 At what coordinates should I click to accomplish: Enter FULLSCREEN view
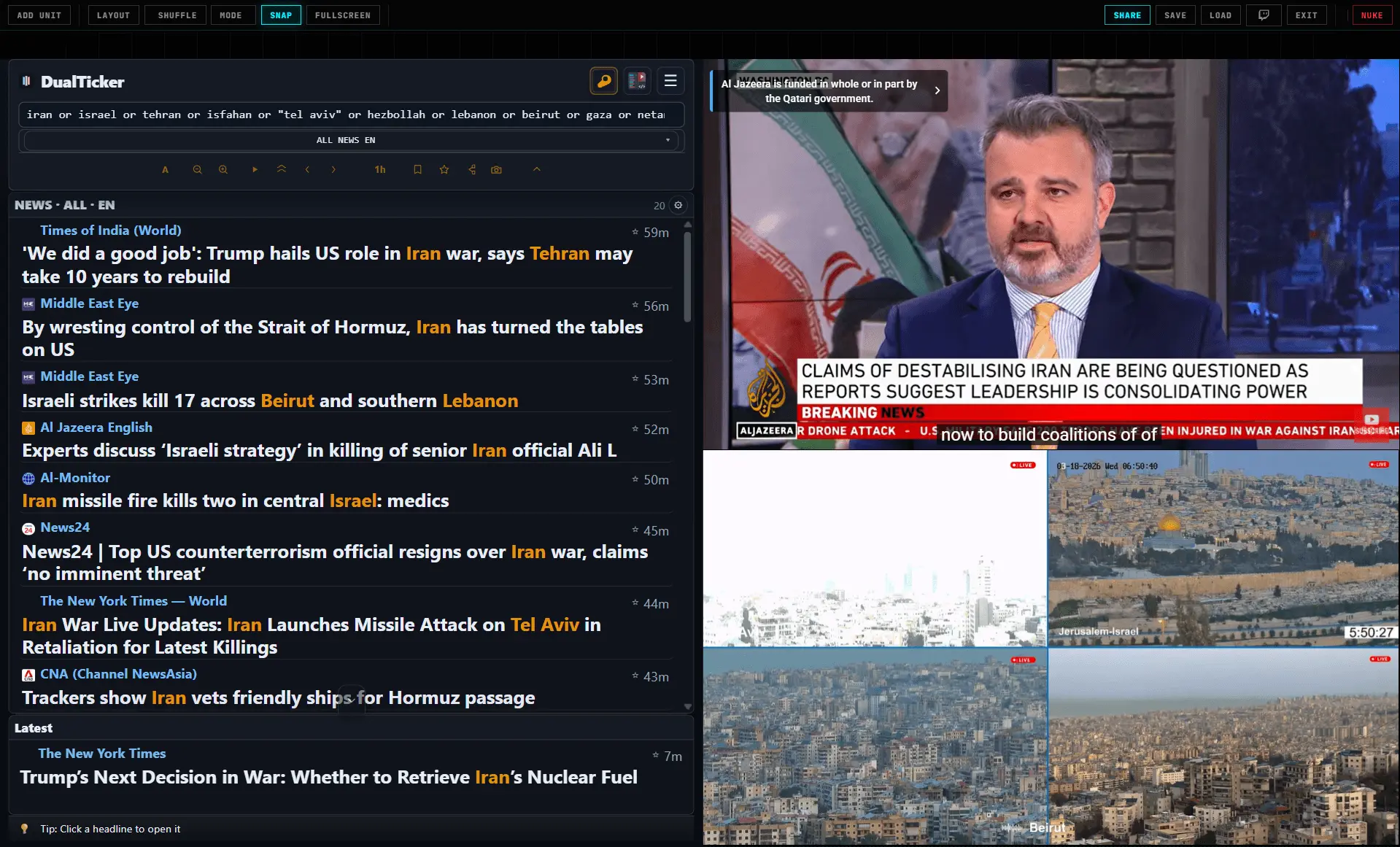point(343,15)
